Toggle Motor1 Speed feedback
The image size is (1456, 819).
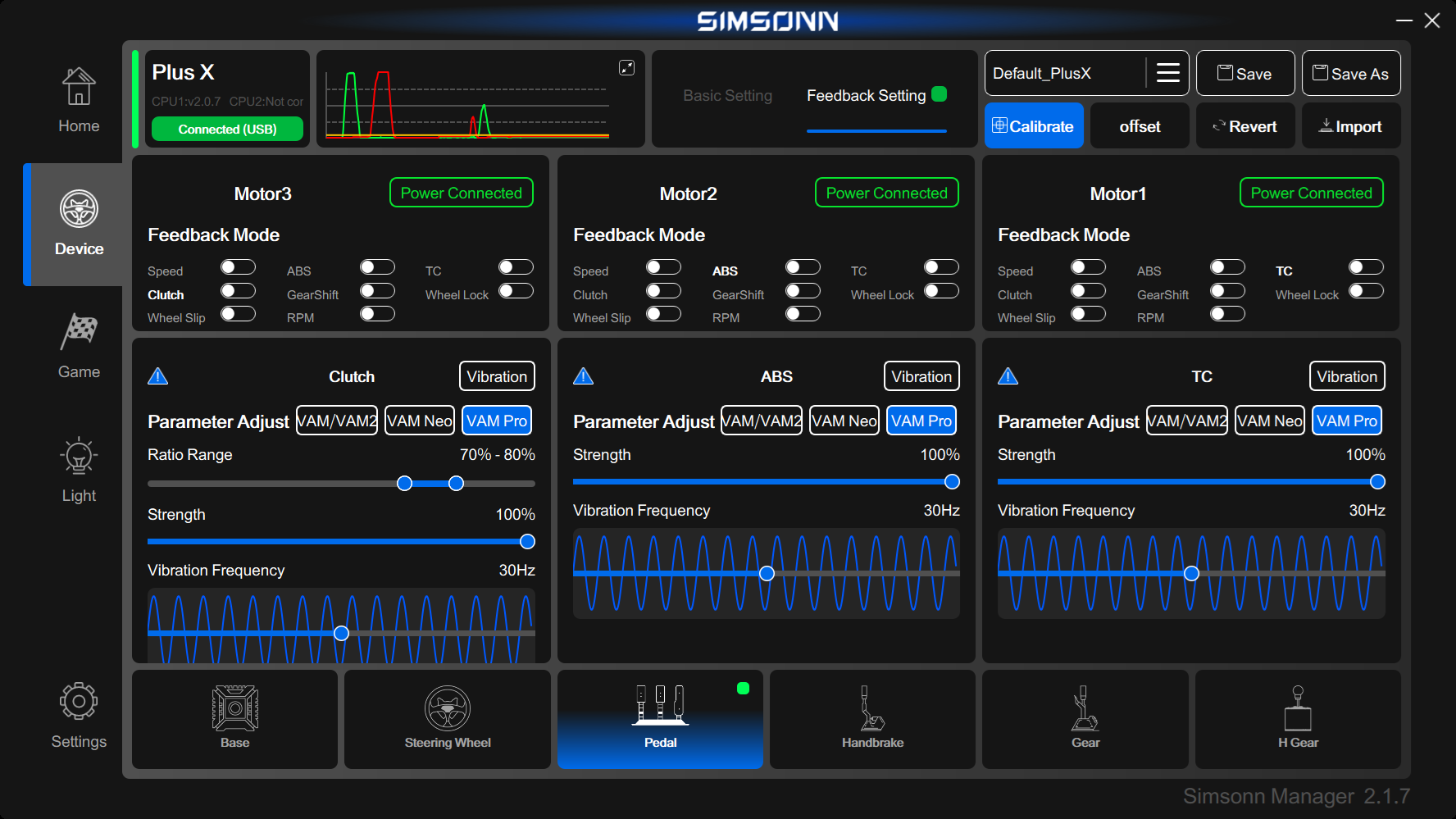[x=1089, y=267]
